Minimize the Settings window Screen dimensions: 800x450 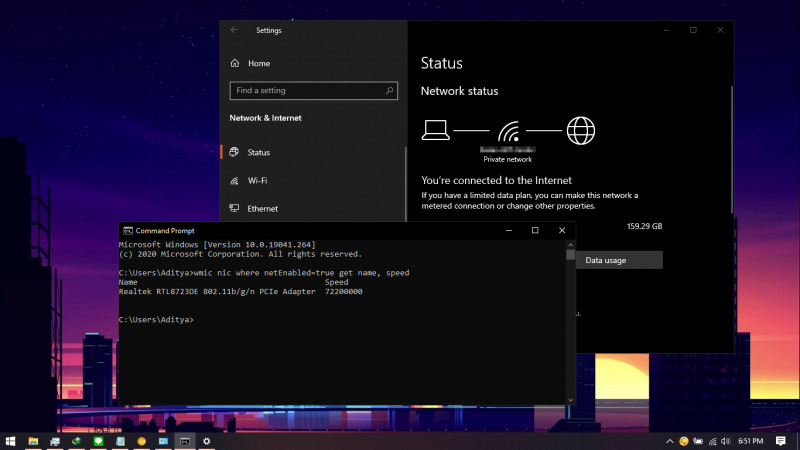[666, 30]
